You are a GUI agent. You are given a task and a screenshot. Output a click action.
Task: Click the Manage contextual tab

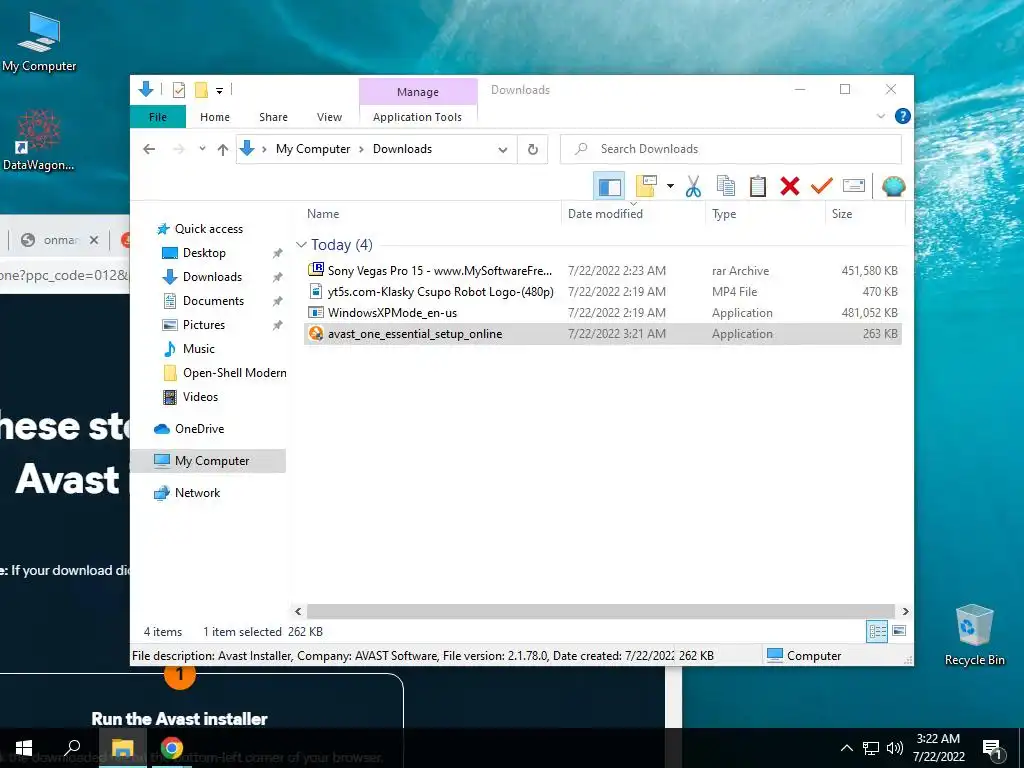pyautogui.click(x=418, y=92)
